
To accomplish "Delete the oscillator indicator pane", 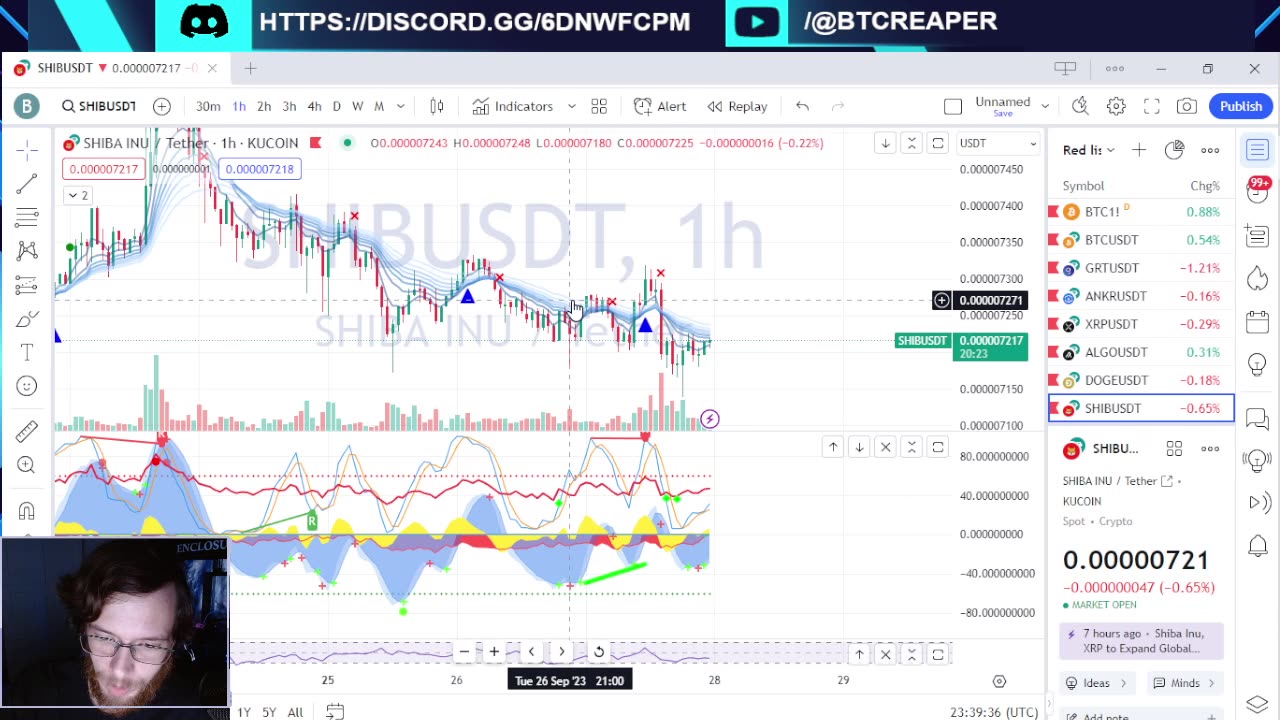I will click(x=885, y=447).
